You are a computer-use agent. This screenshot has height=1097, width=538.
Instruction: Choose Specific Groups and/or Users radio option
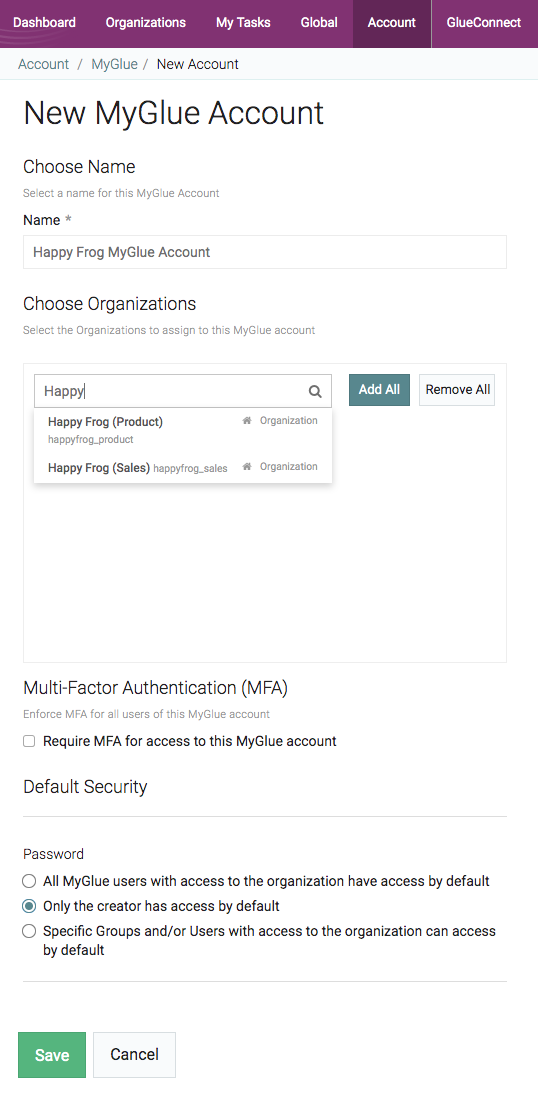point(29,931)
